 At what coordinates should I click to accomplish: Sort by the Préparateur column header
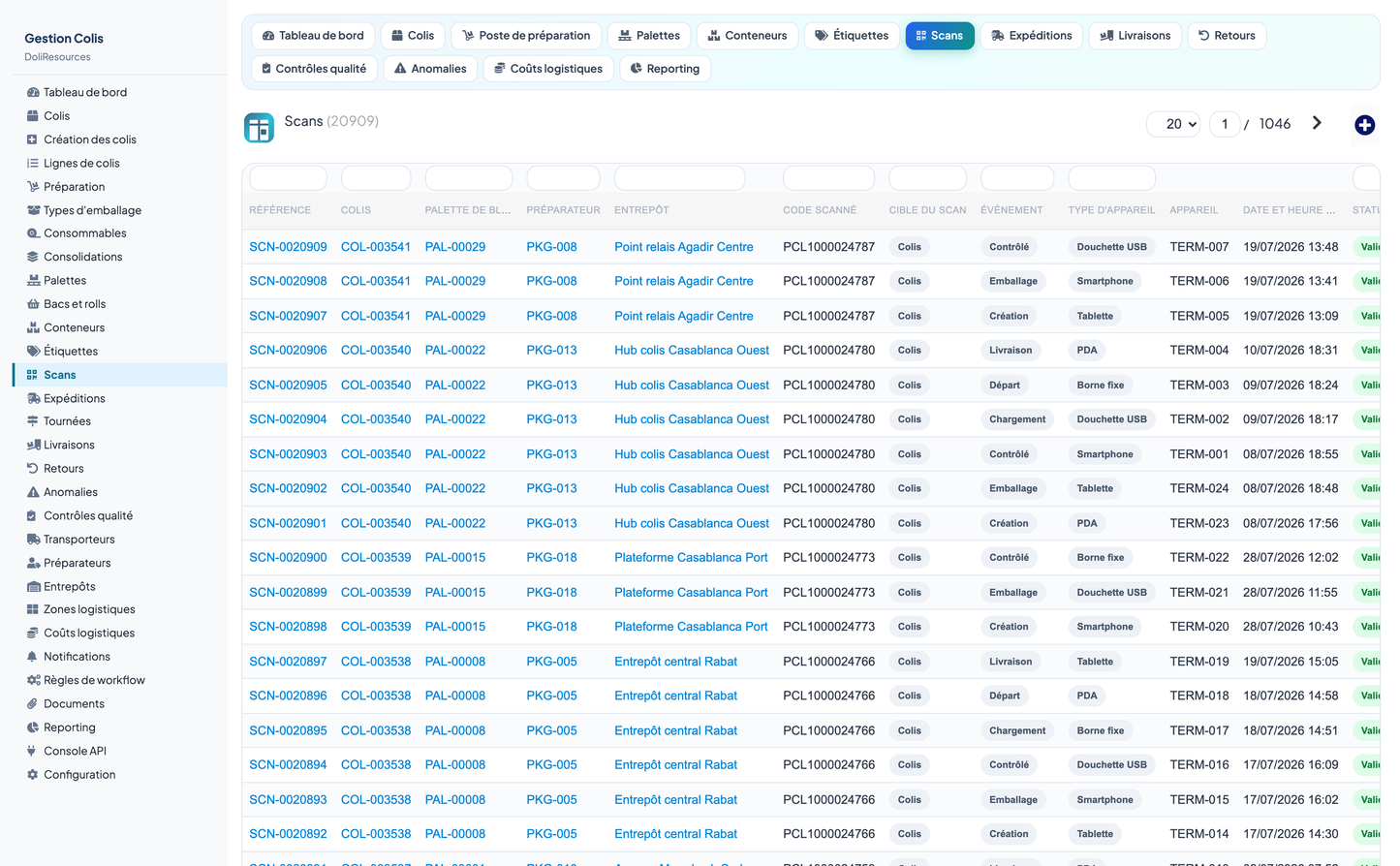pyautogui.click(x=563, y=210)
